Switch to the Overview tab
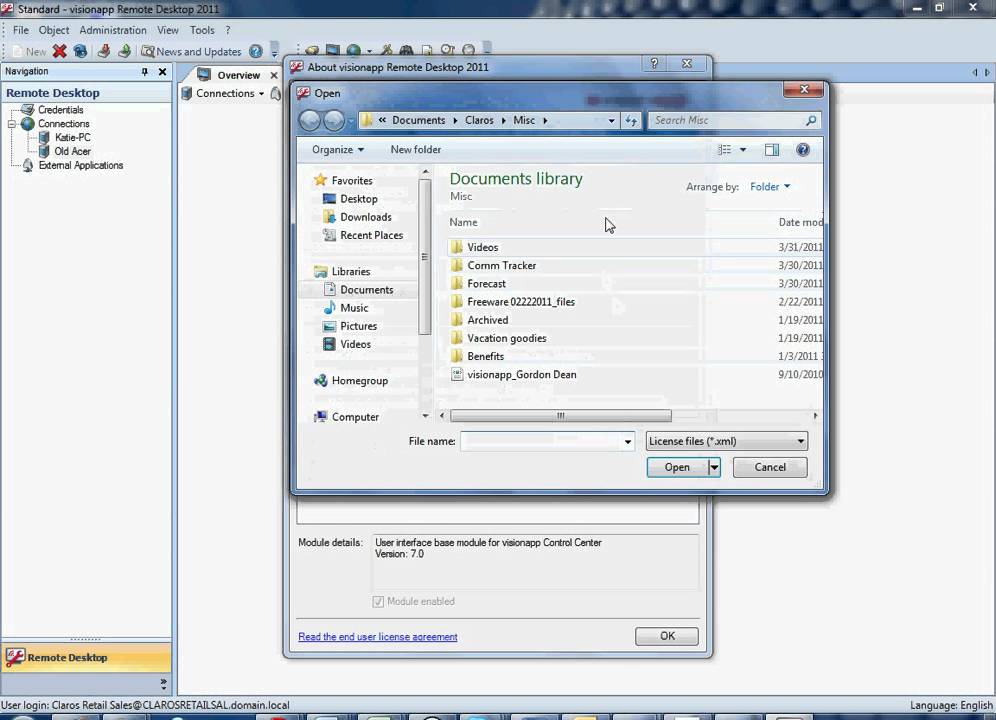 point(238,75)
